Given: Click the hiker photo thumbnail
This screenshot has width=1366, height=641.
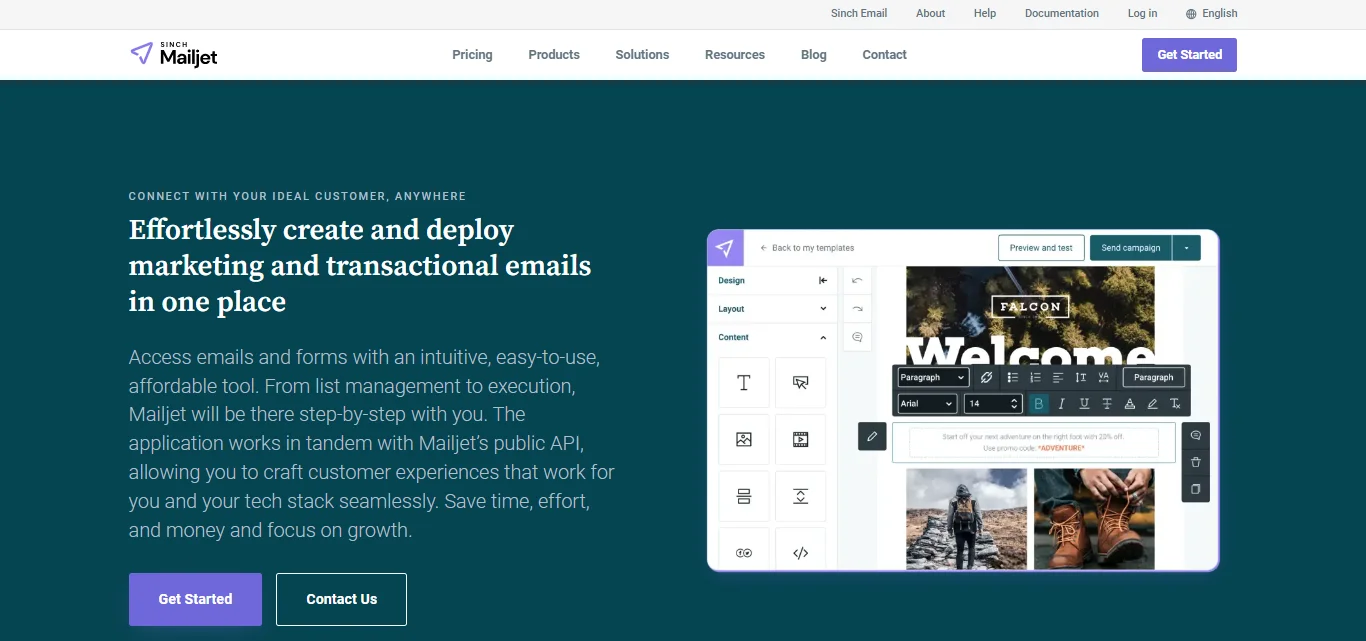Looking at the screenshot, I should [x=966, y=518].
